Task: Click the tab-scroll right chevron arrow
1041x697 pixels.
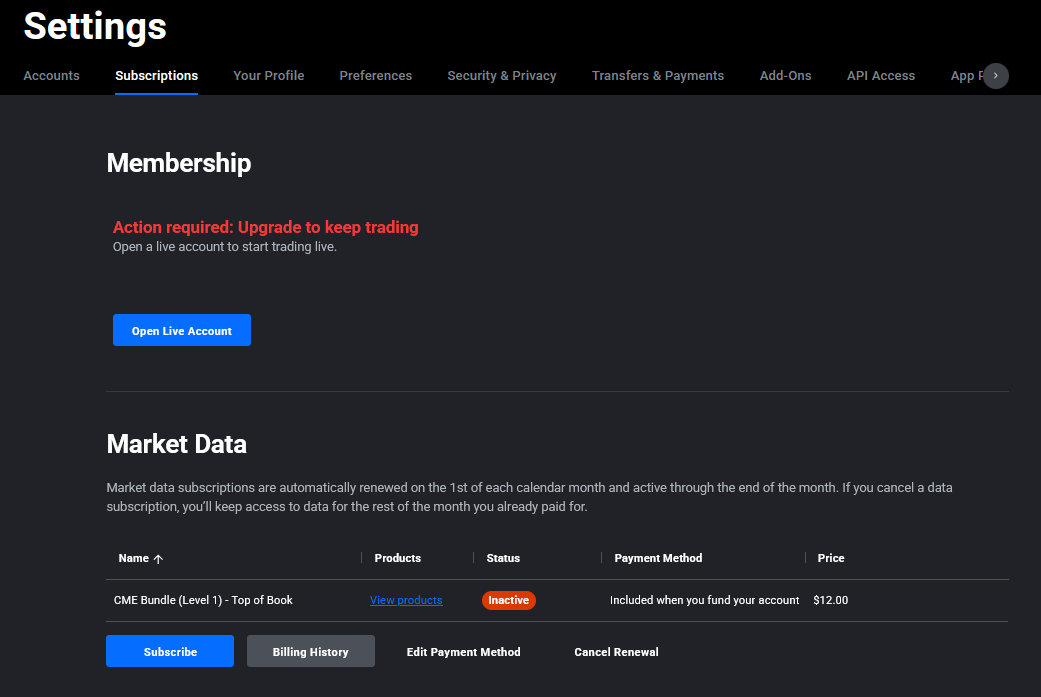Action: [995, 76]
